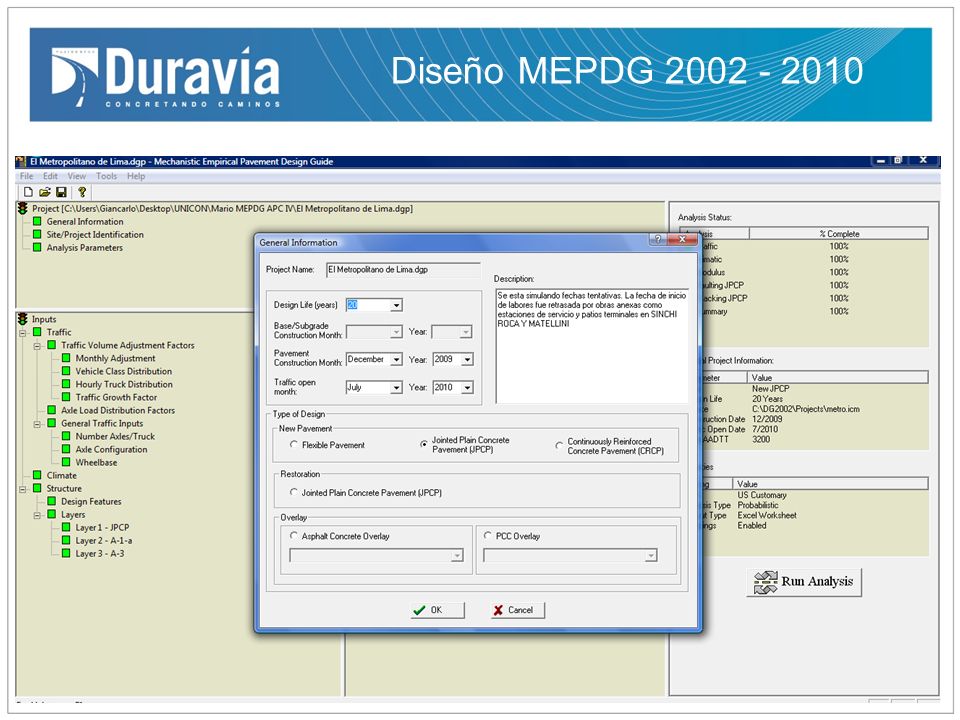Click green status icon beside Climate
960x720 pixels.
tap(37, 475)
